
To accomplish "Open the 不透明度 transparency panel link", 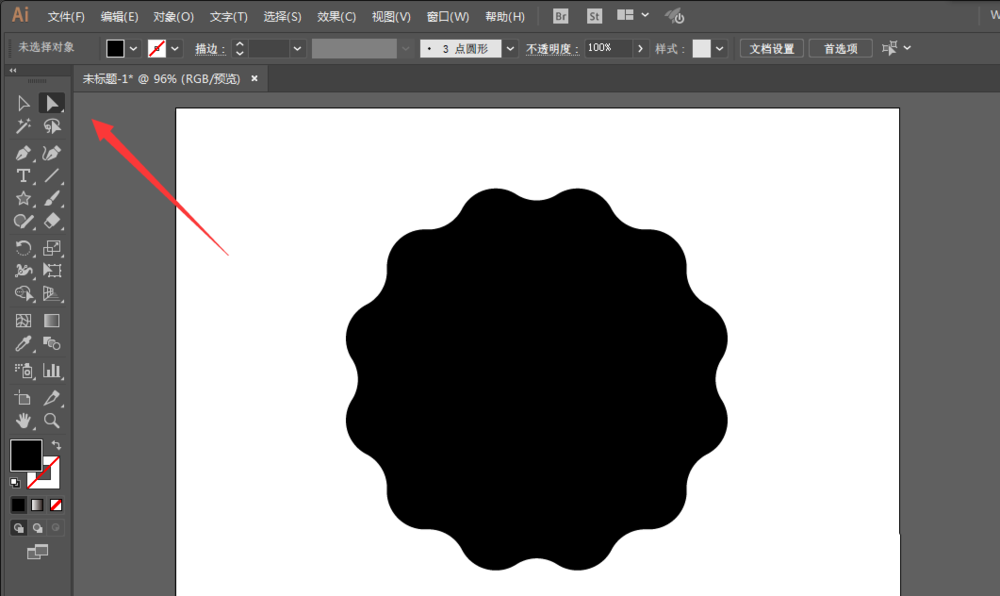I will pos(552,49).
